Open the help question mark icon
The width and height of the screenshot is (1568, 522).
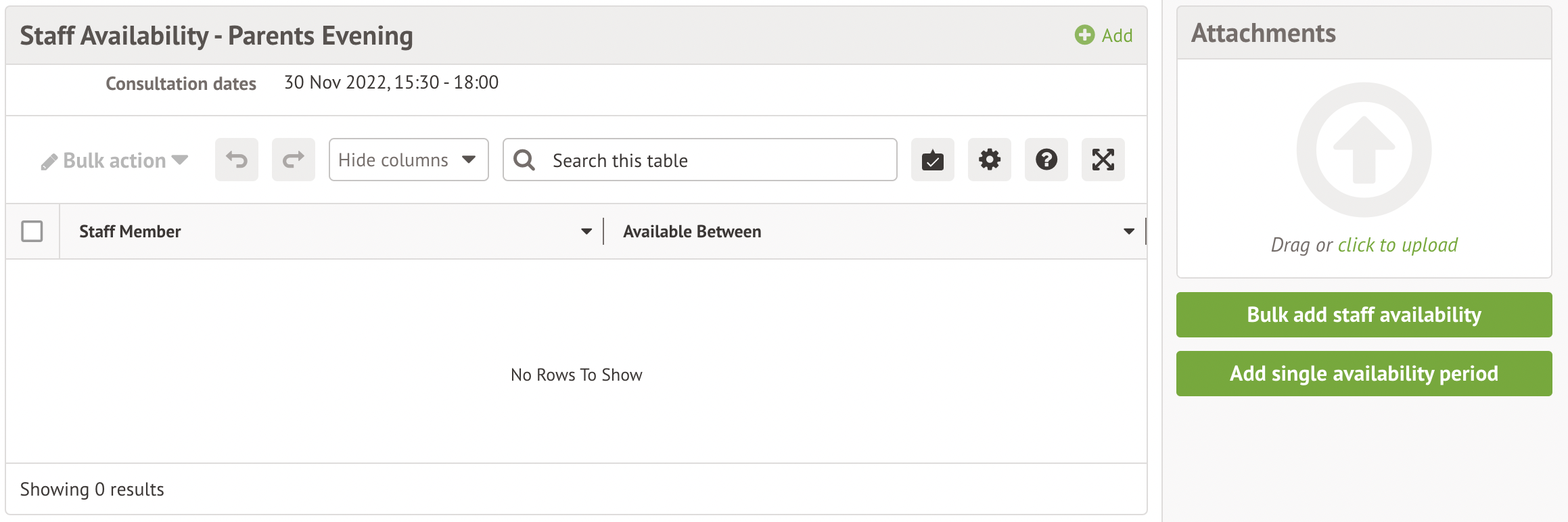click(x=1046, y=160)
